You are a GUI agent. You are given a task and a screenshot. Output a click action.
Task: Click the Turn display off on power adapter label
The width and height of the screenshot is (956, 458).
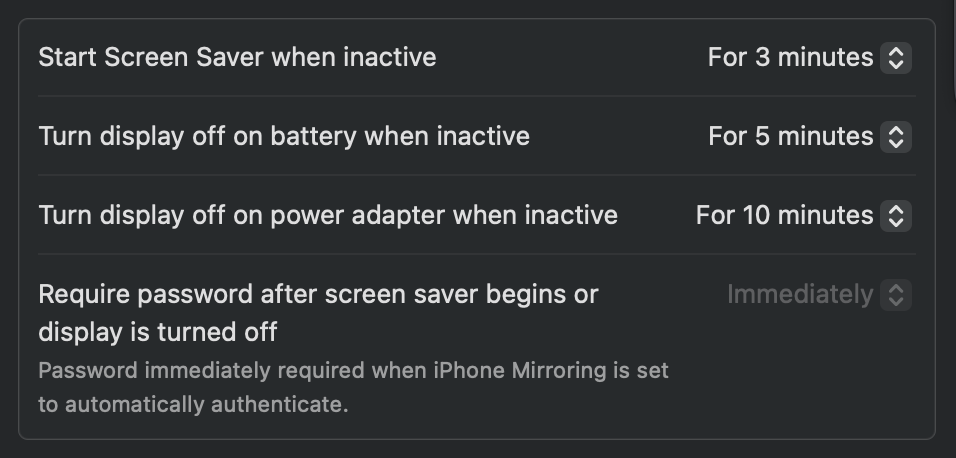click(328, 215)
